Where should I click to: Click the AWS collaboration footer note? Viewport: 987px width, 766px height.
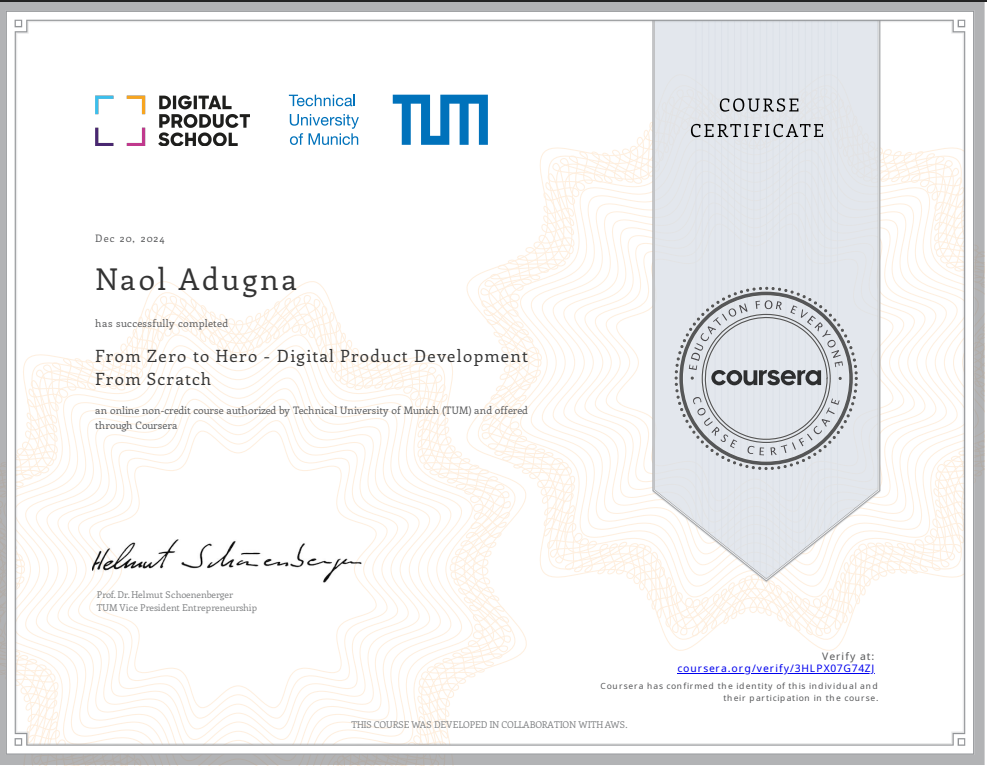click(488, 724)
